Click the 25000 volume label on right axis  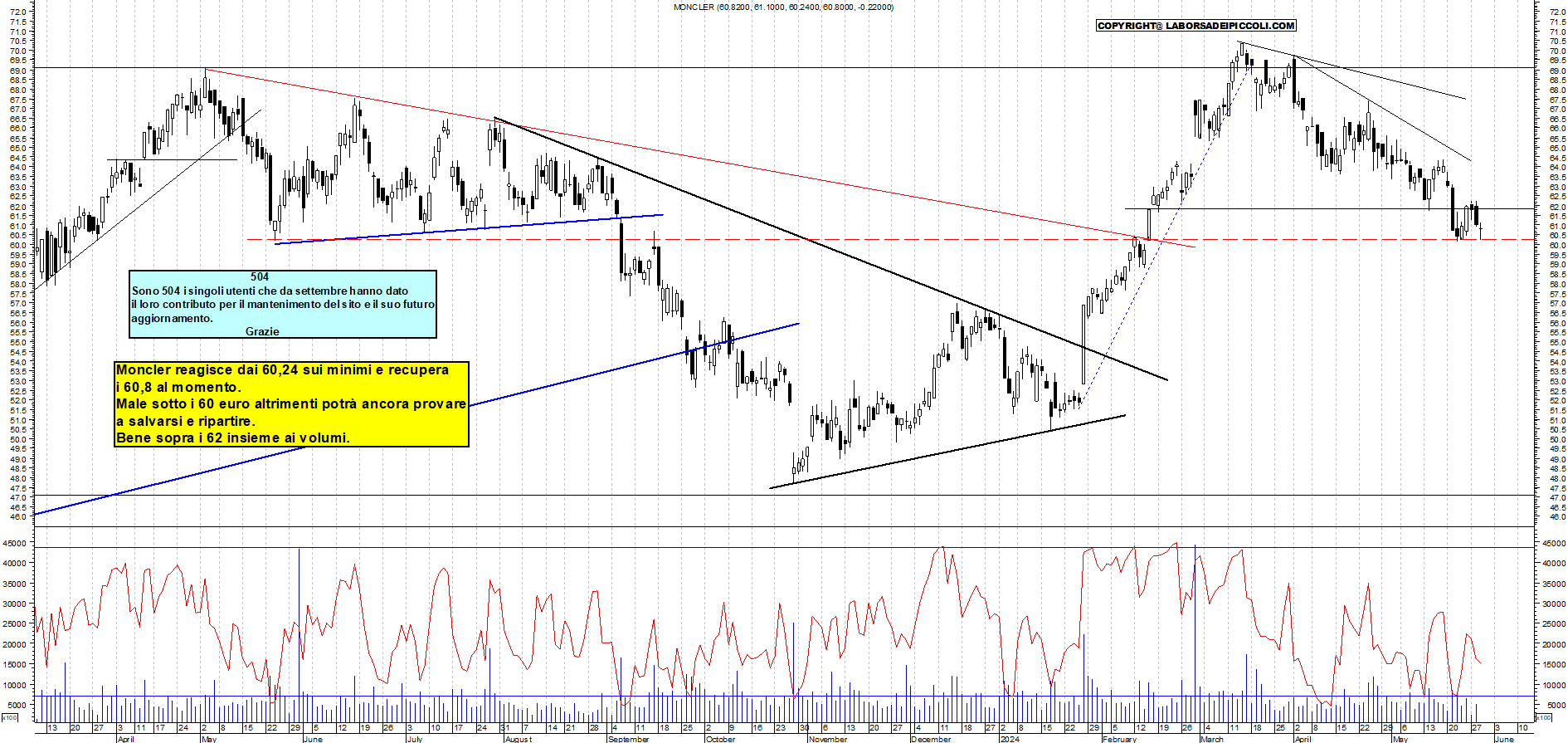(1554, 624)
